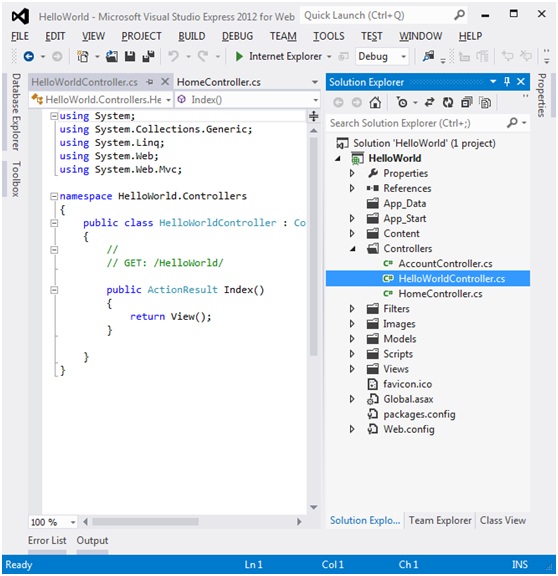This screenshot has width=558, height=576.
Task: Click the Refresh icon in Solution Explorer
Action: coord(448,102)
